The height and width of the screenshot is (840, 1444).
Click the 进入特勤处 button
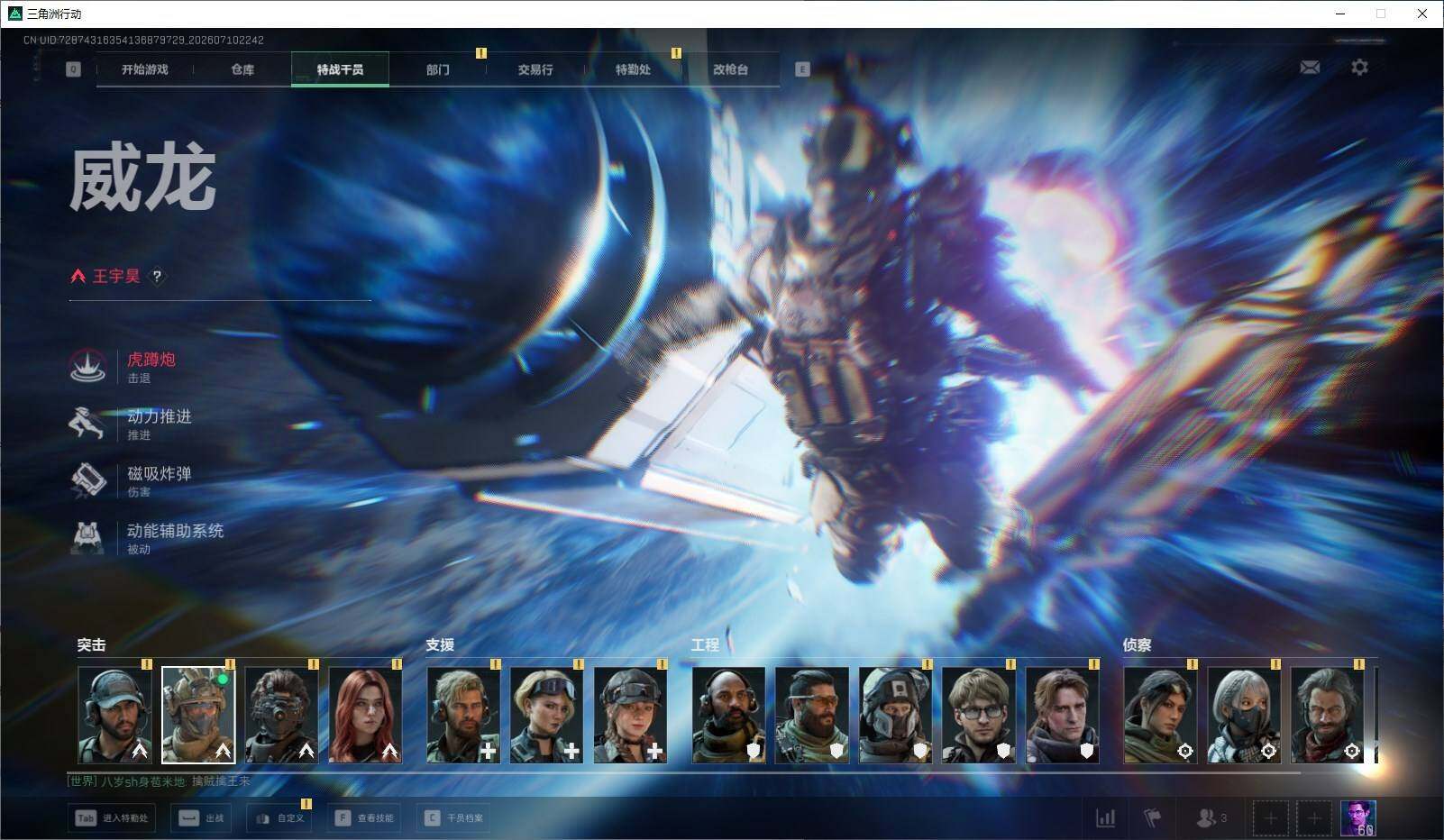pos(112,818)
